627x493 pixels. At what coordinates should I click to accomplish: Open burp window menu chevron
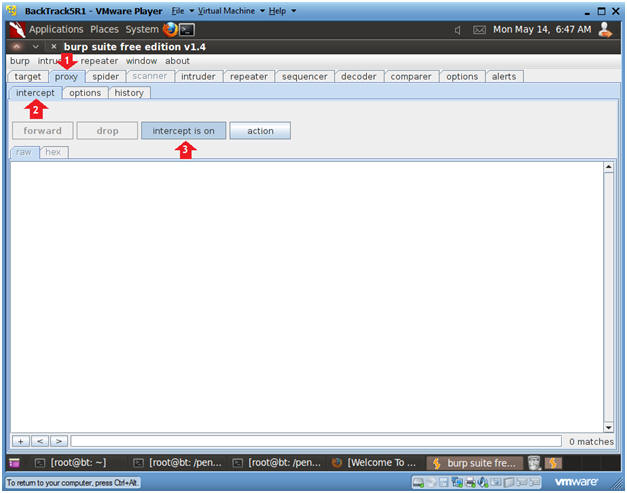click(36, 47)
